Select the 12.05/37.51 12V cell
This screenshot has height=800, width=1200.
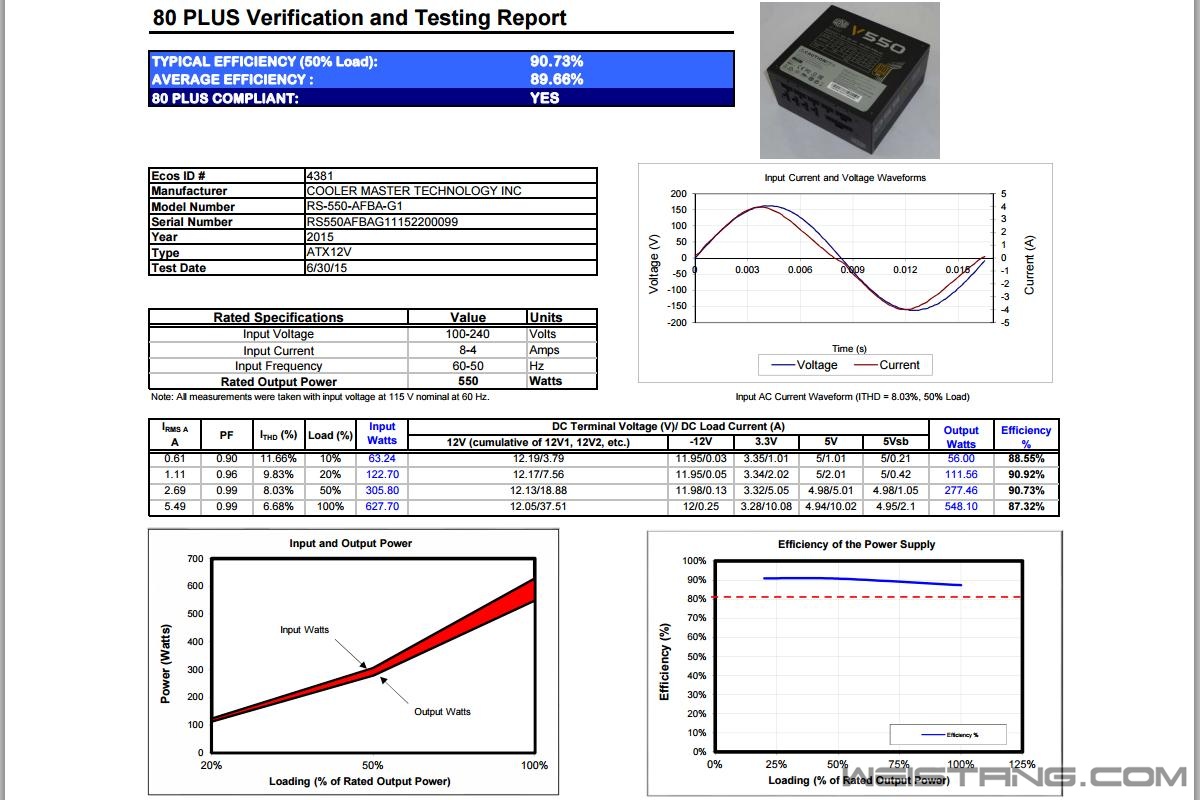point(539,507)
